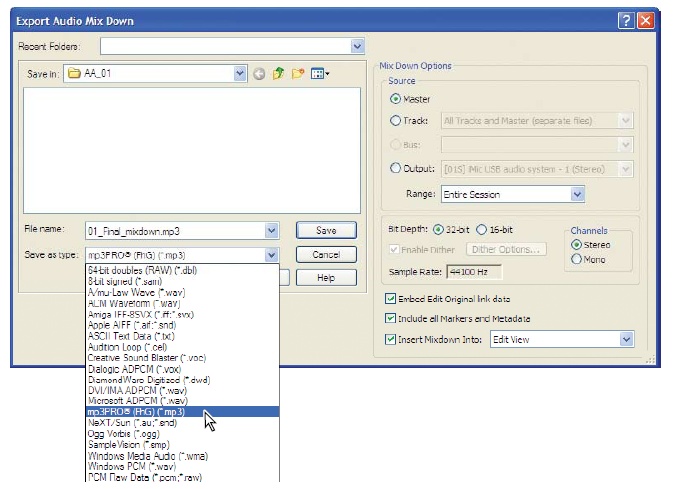Choose Amiga IFF-8SVX format
The height and width of the screenshot is (489, 674).
(182, 314)
